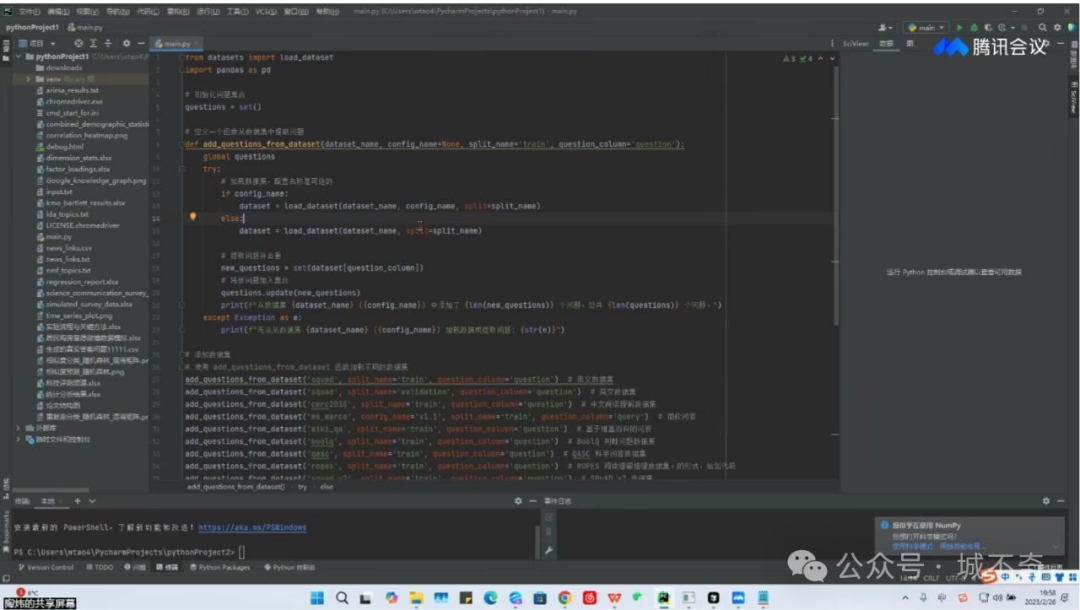Screen dimensions: 1080x610
Task: Run with coverage icon in top toolbar
Action: pos(988,28)
